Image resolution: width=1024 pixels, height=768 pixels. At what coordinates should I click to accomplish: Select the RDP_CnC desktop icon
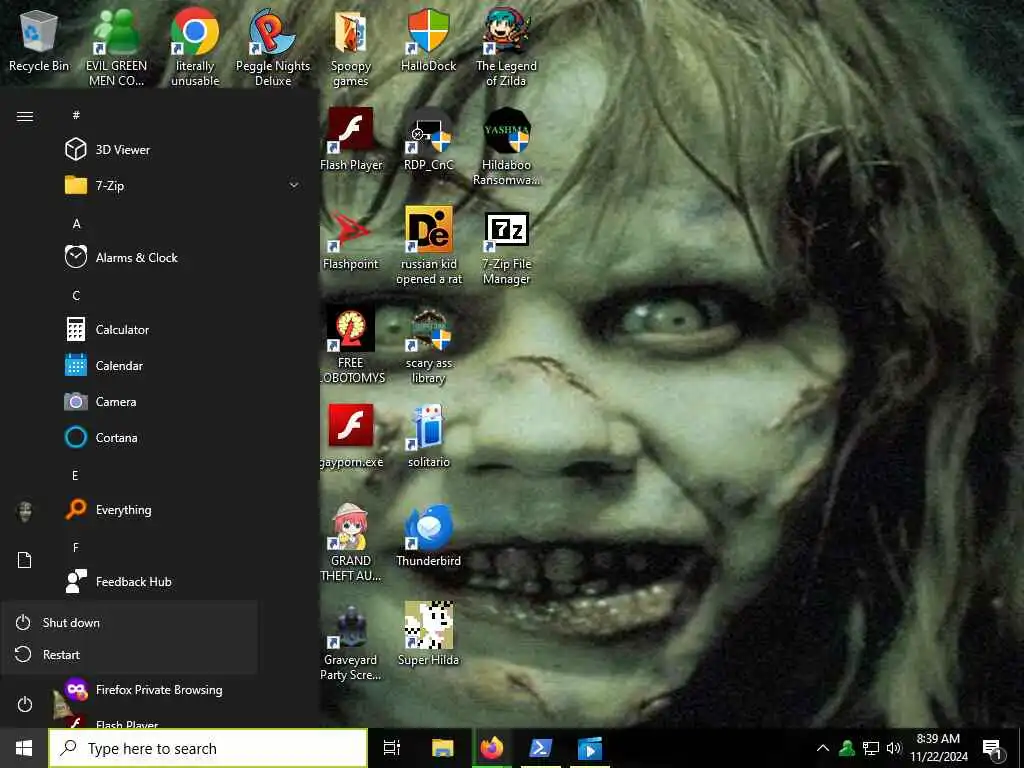click(428, 139)
